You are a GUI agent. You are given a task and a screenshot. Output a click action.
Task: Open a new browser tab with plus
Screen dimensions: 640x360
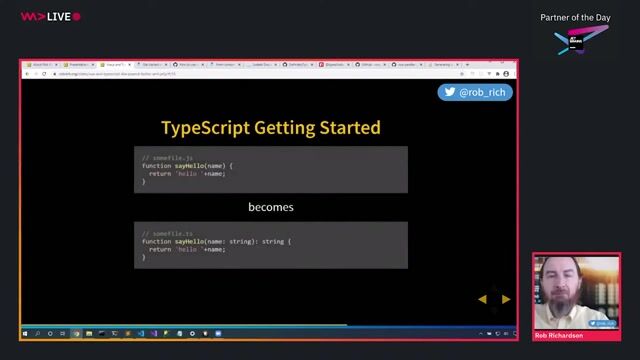coord(467,64)
